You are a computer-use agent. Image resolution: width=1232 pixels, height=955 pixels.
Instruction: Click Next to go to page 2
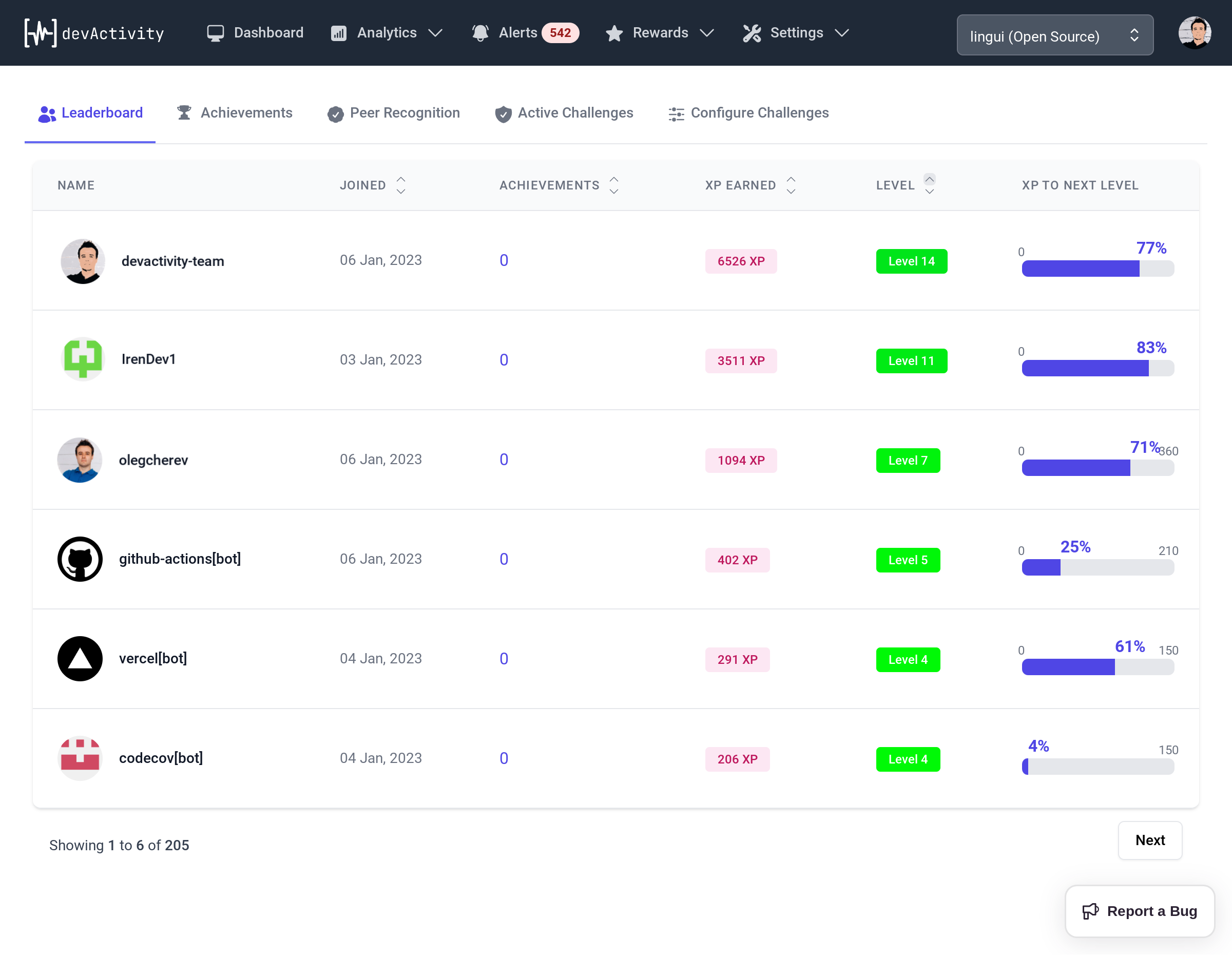1150,840
